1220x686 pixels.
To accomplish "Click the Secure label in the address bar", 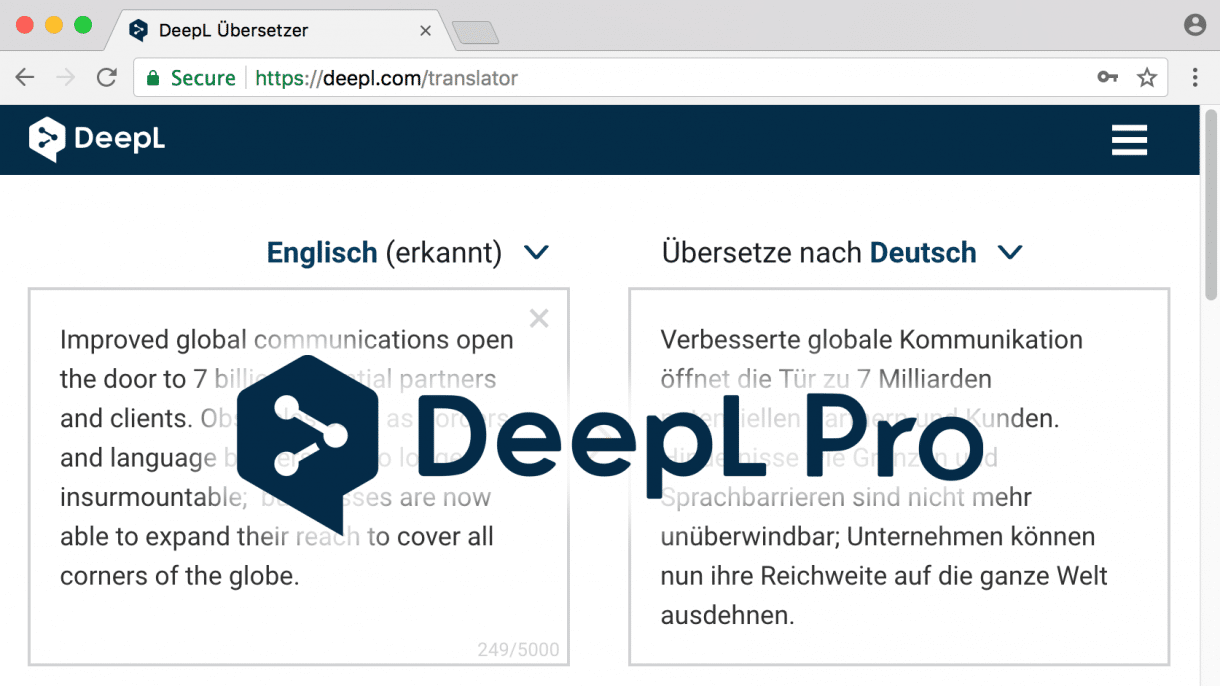I will tap(202, 77).
